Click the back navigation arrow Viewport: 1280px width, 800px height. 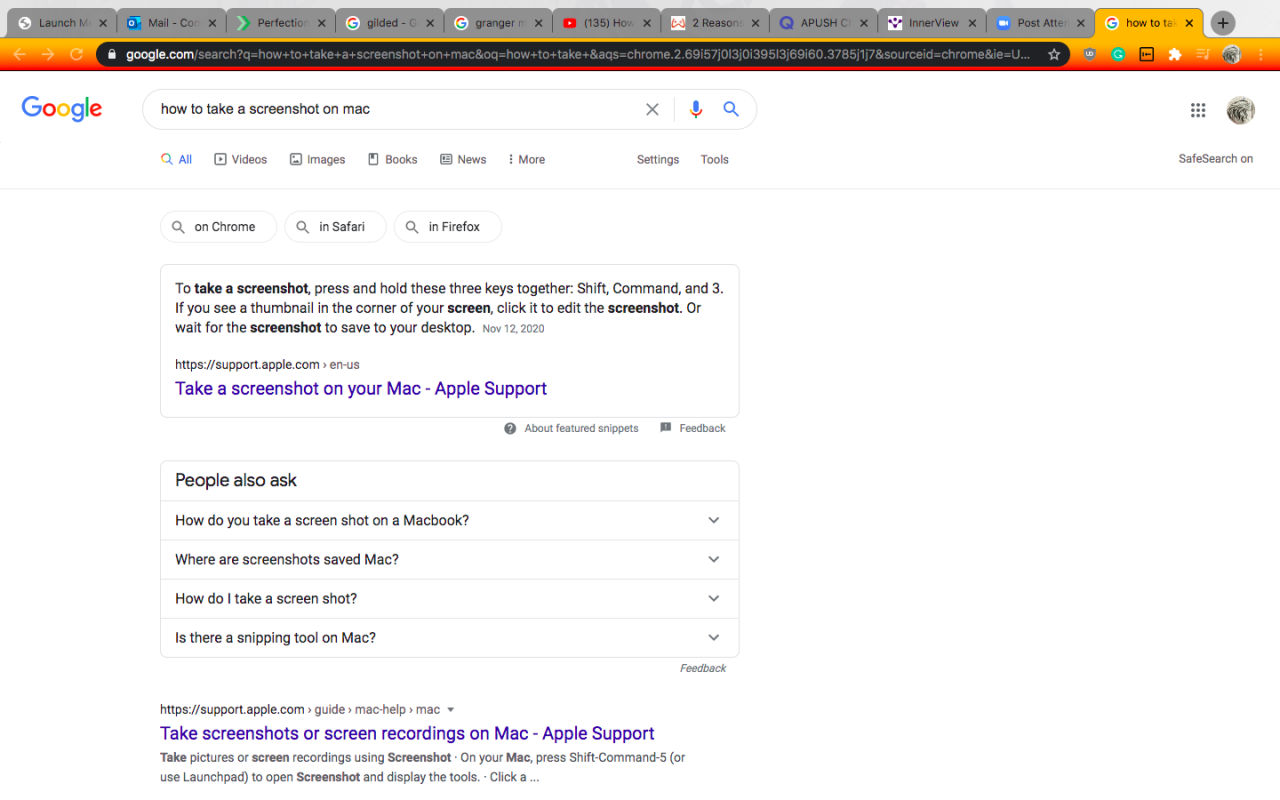point(19,54)
